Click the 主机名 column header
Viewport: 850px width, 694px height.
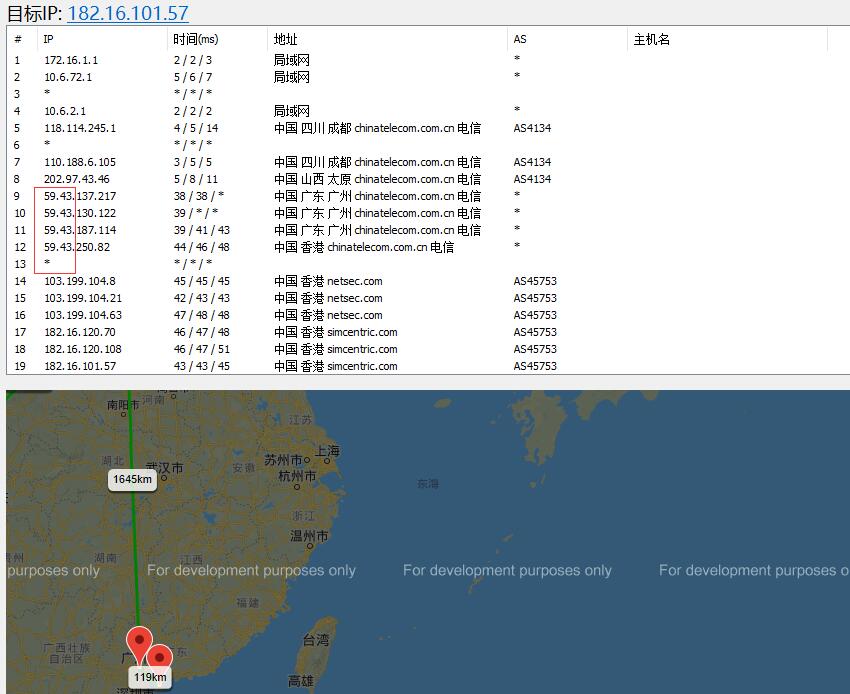pyautogui.click(x=652, y=39)
